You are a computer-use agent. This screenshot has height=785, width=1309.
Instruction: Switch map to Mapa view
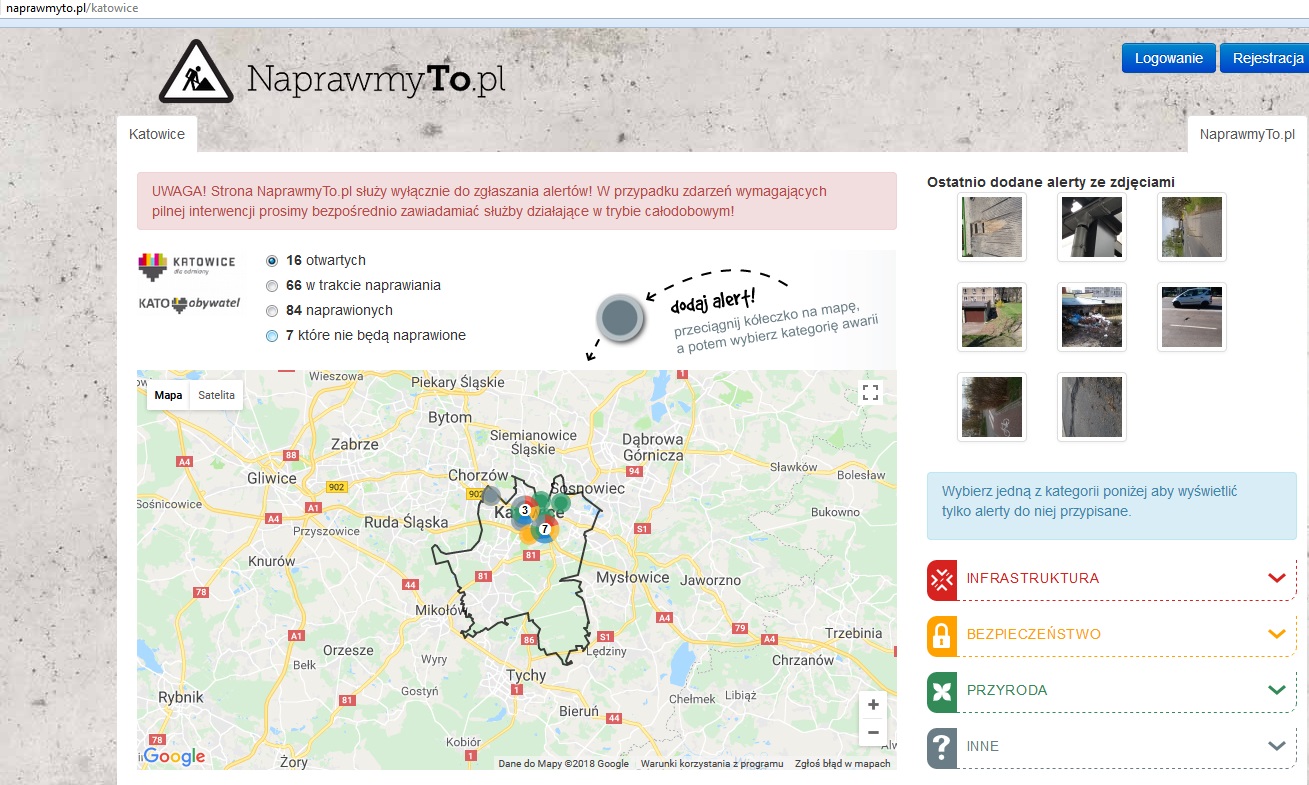pyautogui.click(x=168, y=395)
